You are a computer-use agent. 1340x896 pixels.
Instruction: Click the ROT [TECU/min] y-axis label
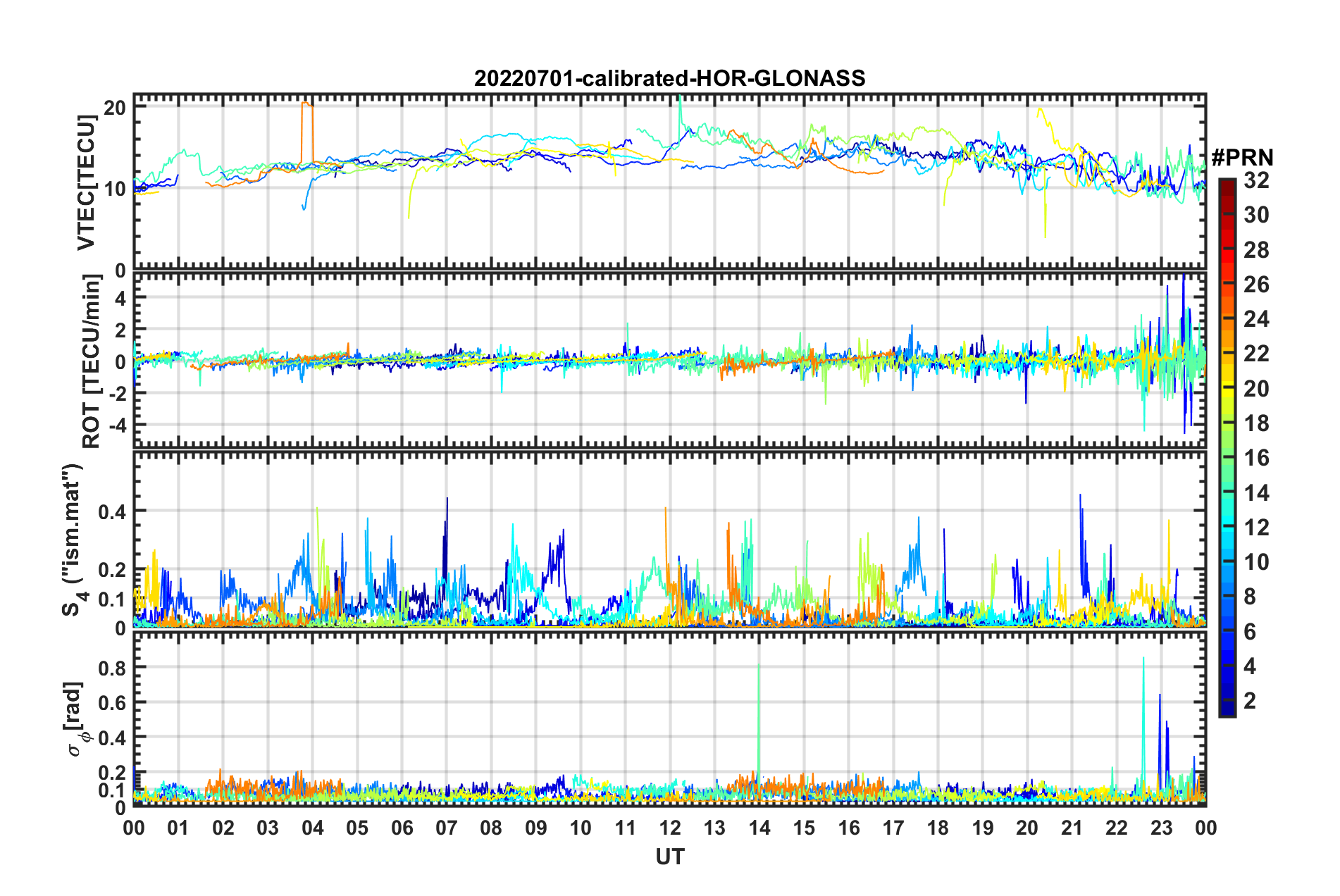(91, 361)
